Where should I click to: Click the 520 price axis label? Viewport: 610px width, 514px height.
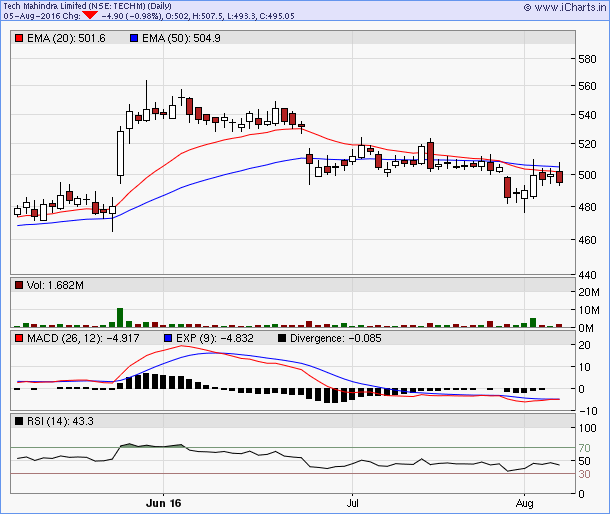pyautogui.click(x=587, y=144)
